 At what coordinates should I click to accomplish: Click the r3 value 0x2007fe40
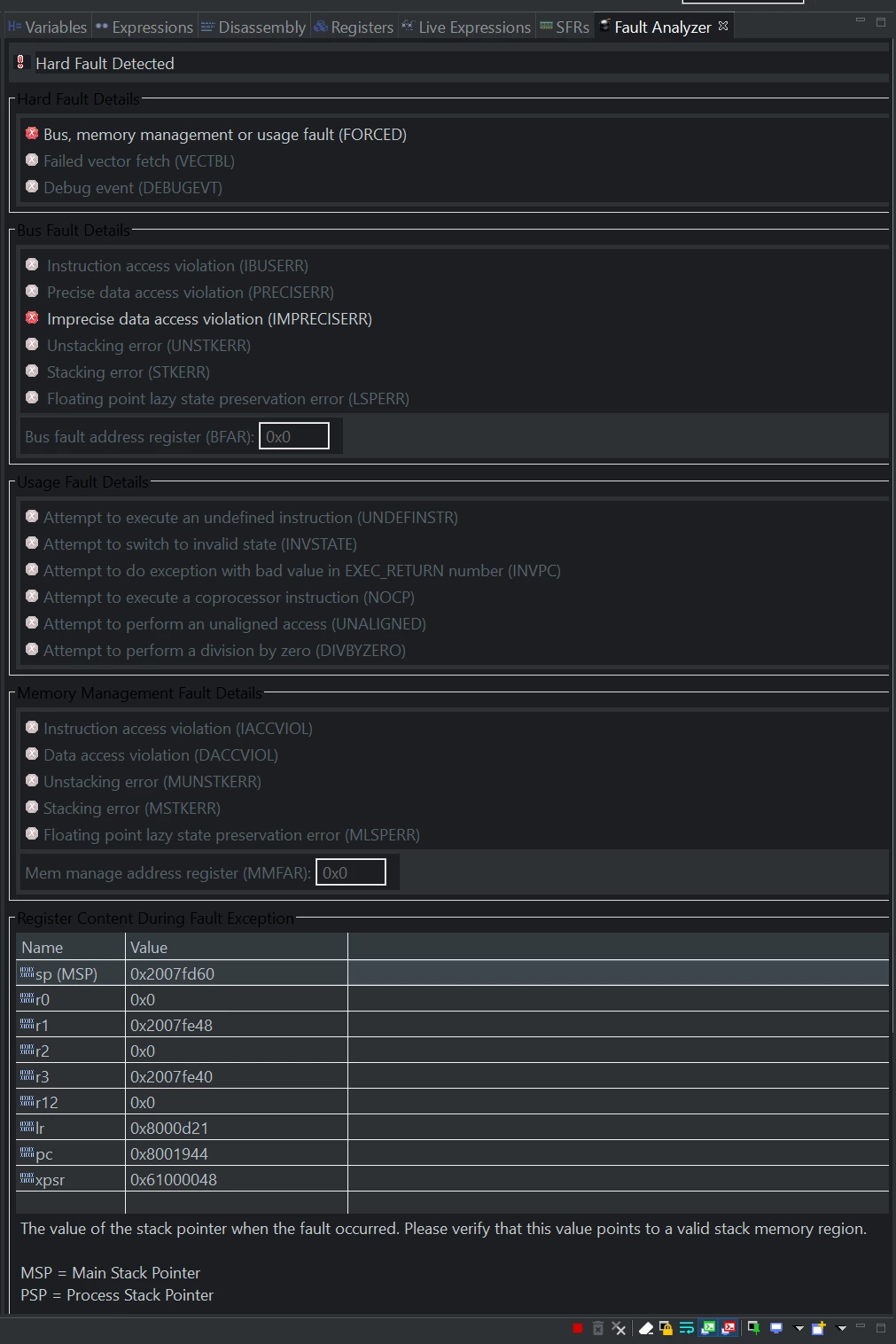coord(171,1076)
